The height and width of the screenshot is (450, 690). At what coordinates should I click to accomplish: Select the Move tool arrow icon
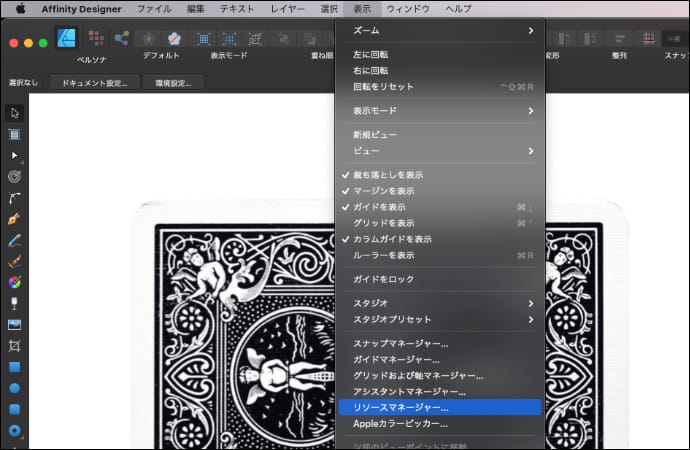[x=15, y=113]
